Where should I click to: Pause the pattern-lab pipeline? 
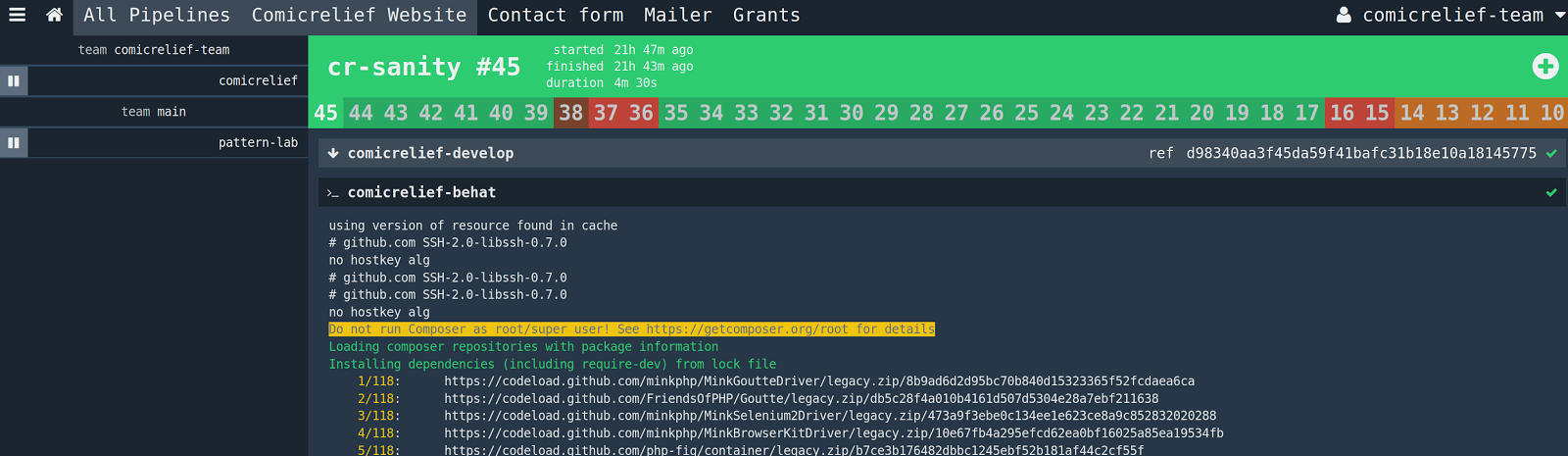pos(14,143)
